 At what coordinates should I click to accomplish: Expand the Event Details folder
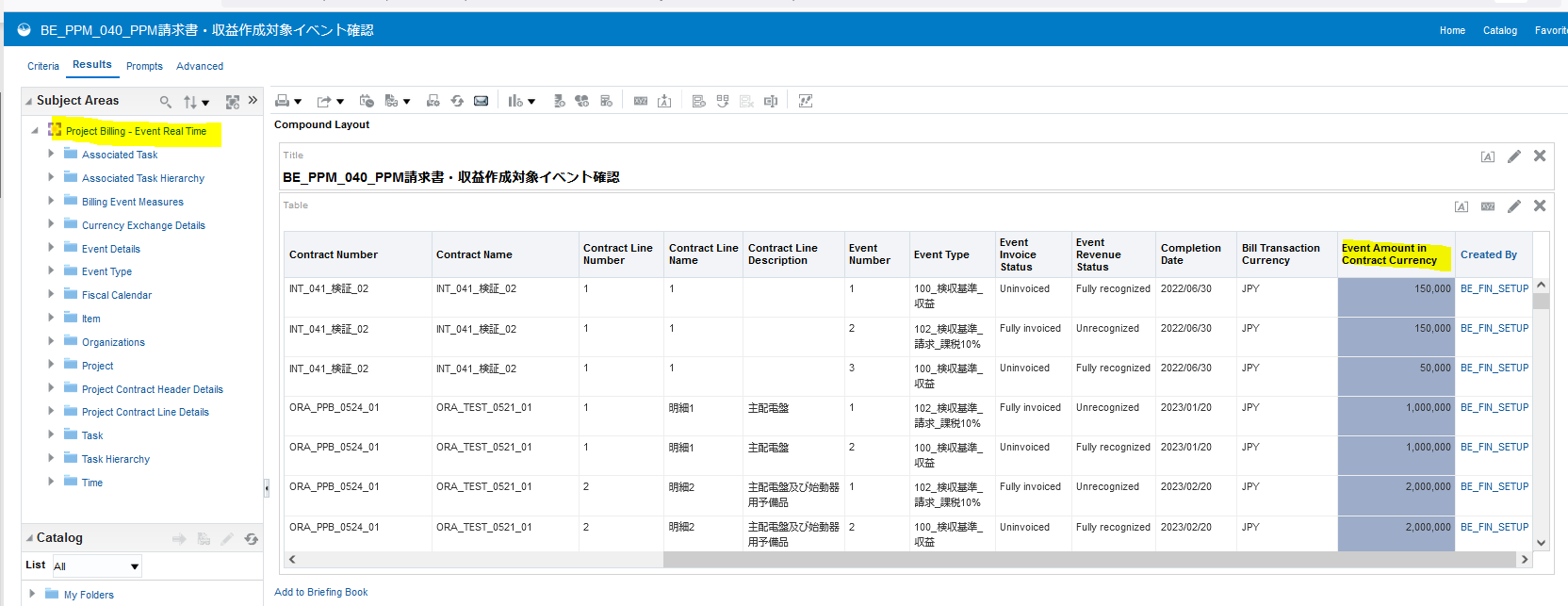pyautogui.click(x=51, y=247)
